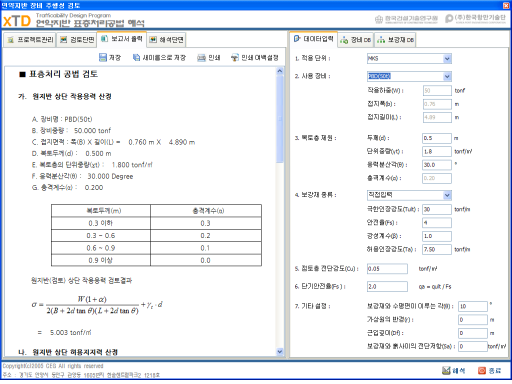Click the 0.3 ~ 0.6 table cell
512x384 pixels.
(x=101, y=236)
